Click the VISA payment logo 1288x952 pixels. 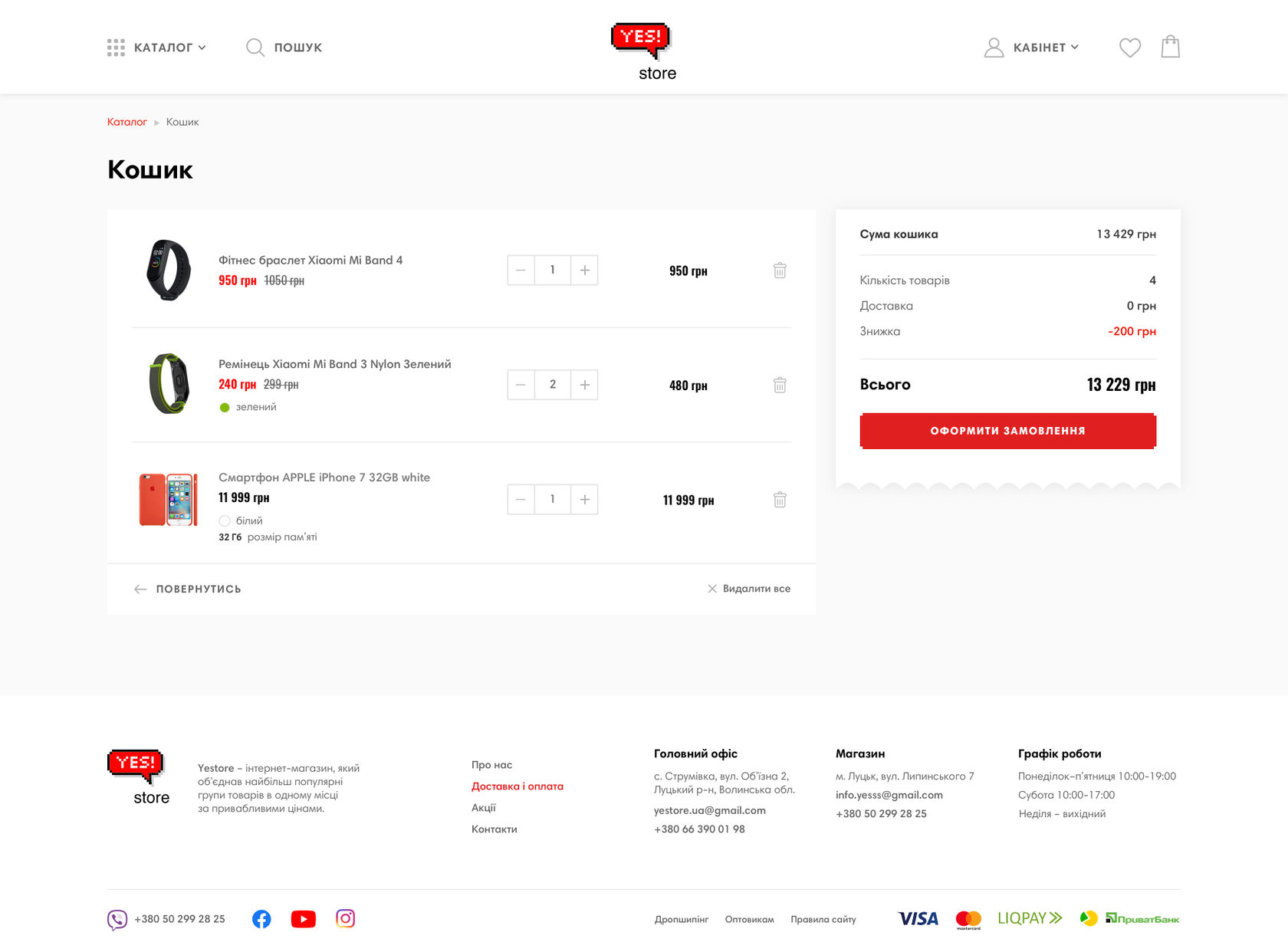click(918, 918)
